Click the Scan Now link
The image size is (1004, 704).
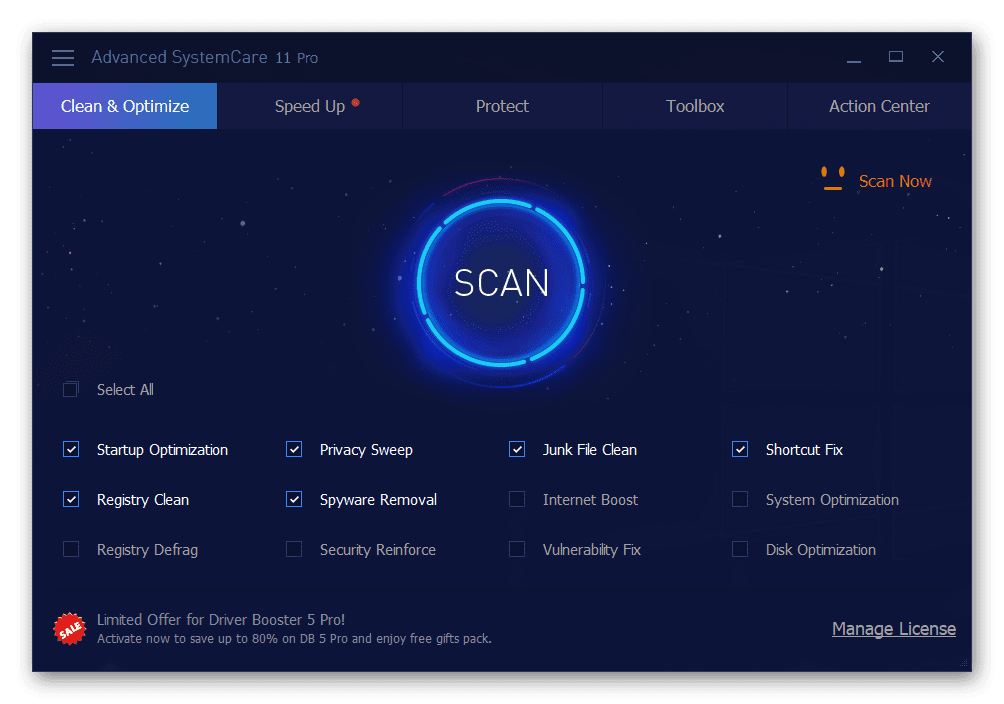pos(895,181)
